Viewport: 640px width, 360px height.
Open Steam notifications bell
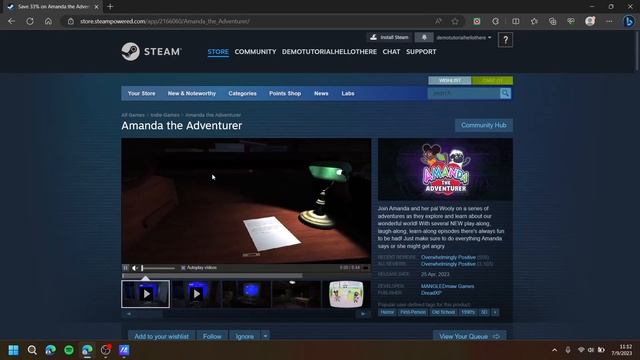(x=424, y=38)
